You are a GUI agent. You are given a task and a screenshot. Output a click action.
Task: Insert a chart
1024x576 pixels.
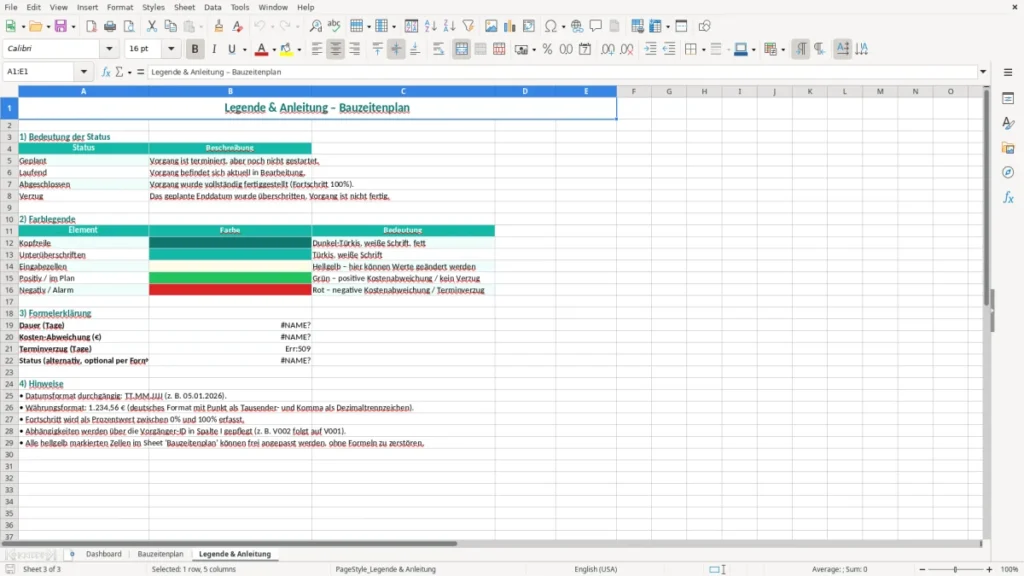click(x=510, y=26)
